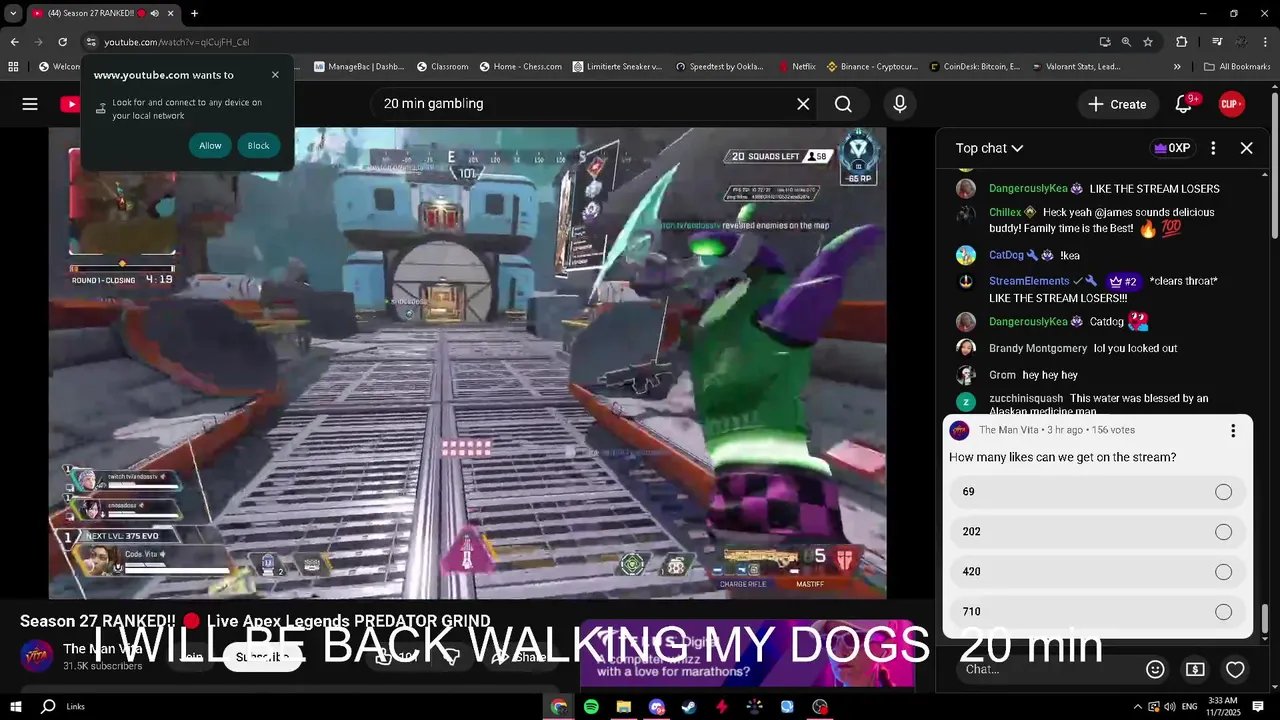Vote 420 in the likes poll
The width and height of the screenshot is (1280, 720).
pos(1097,572)
